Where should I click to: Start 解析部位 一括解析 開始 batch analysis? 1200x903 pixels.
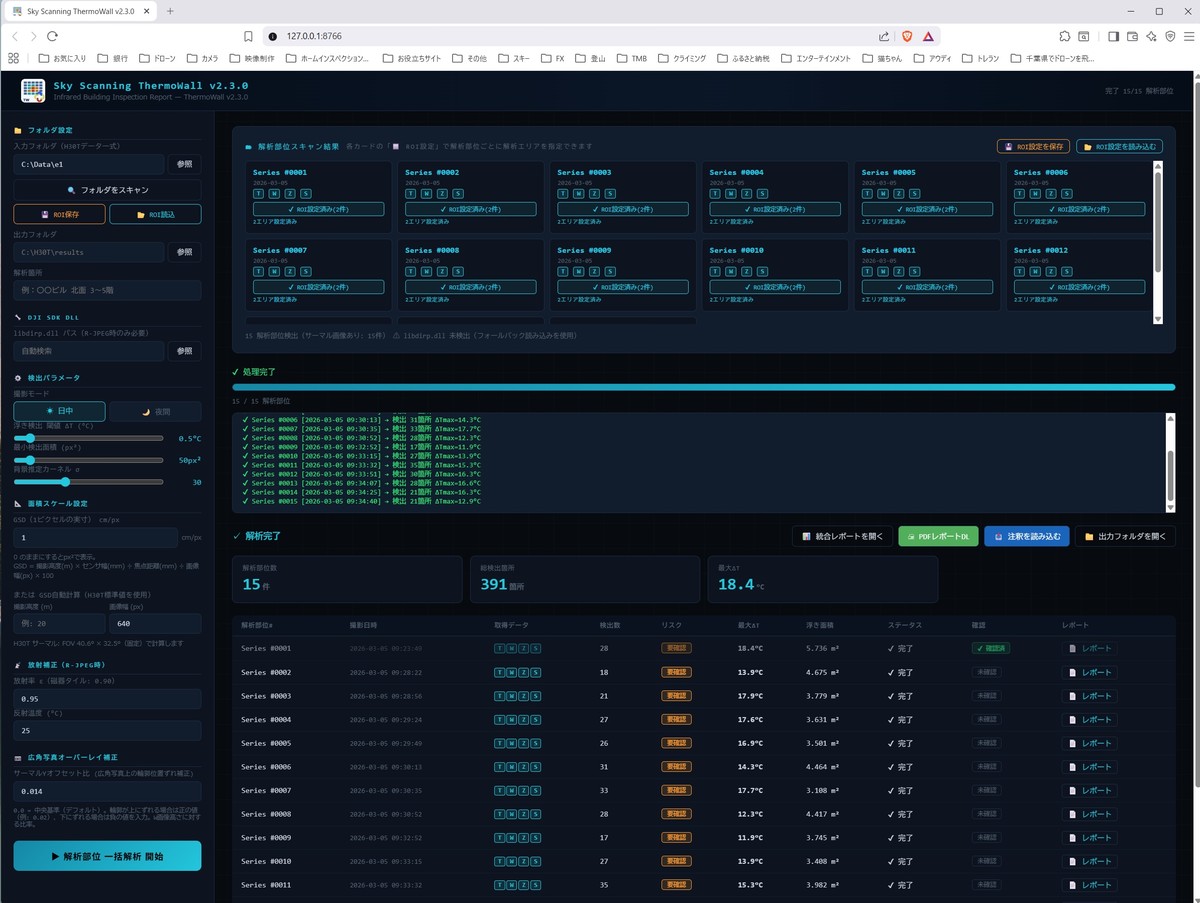[107, 856]
